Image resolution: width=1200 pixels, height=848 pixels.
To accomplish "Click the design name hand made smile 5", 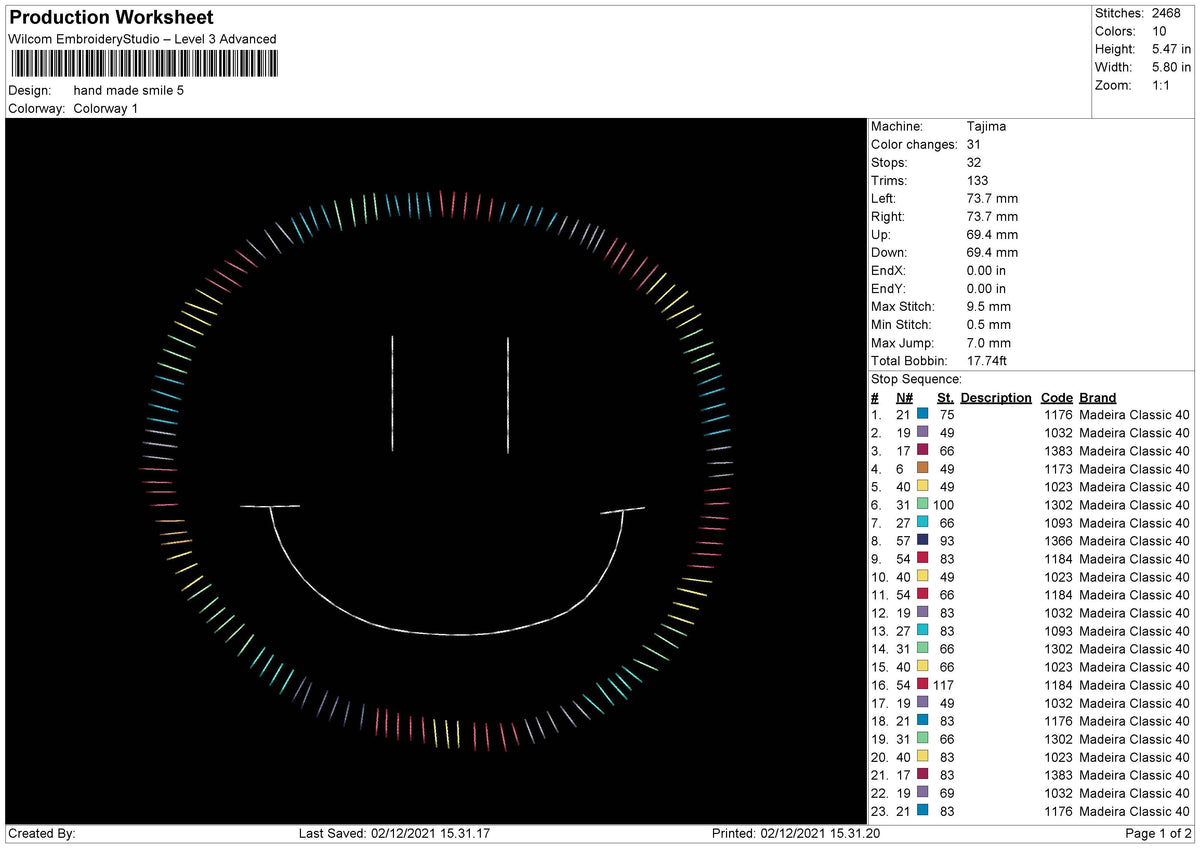I will (130, 90).
